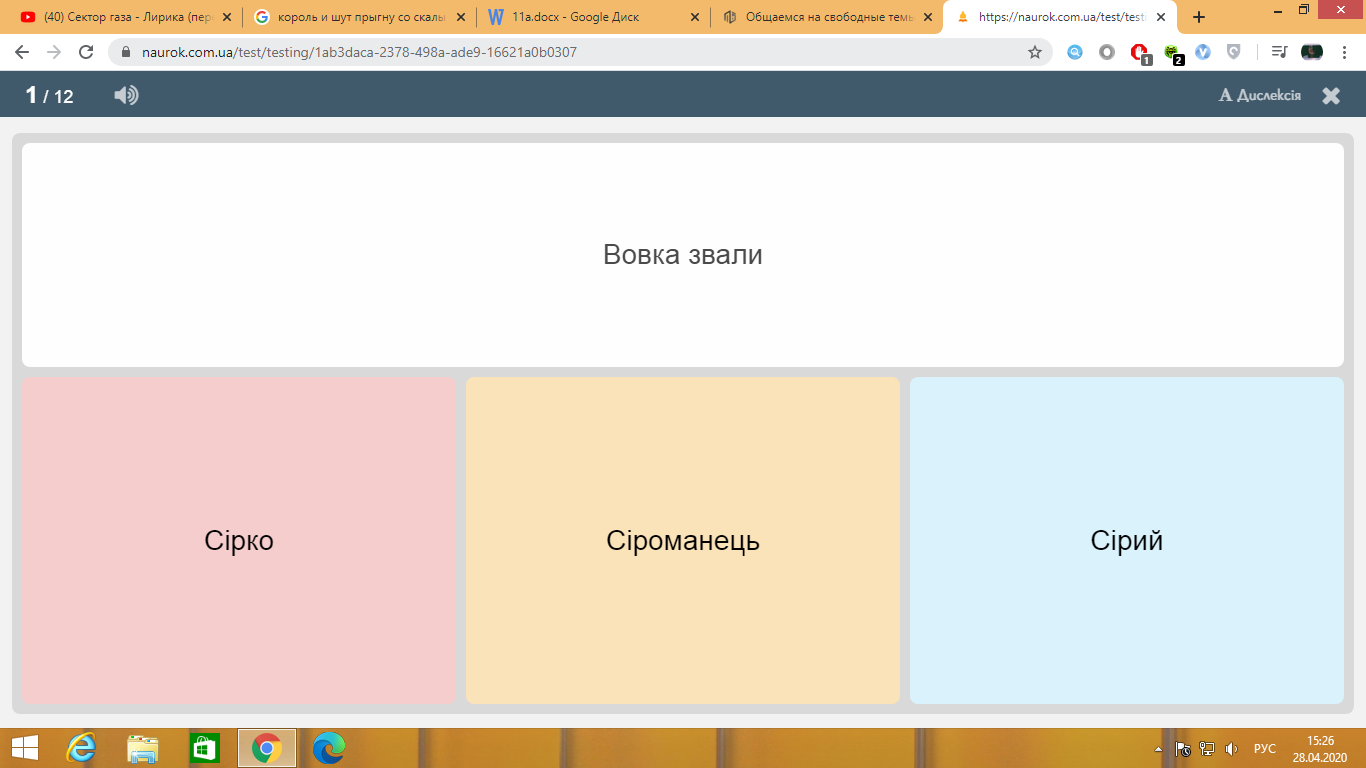Show hidden system tray icons

1159,749
